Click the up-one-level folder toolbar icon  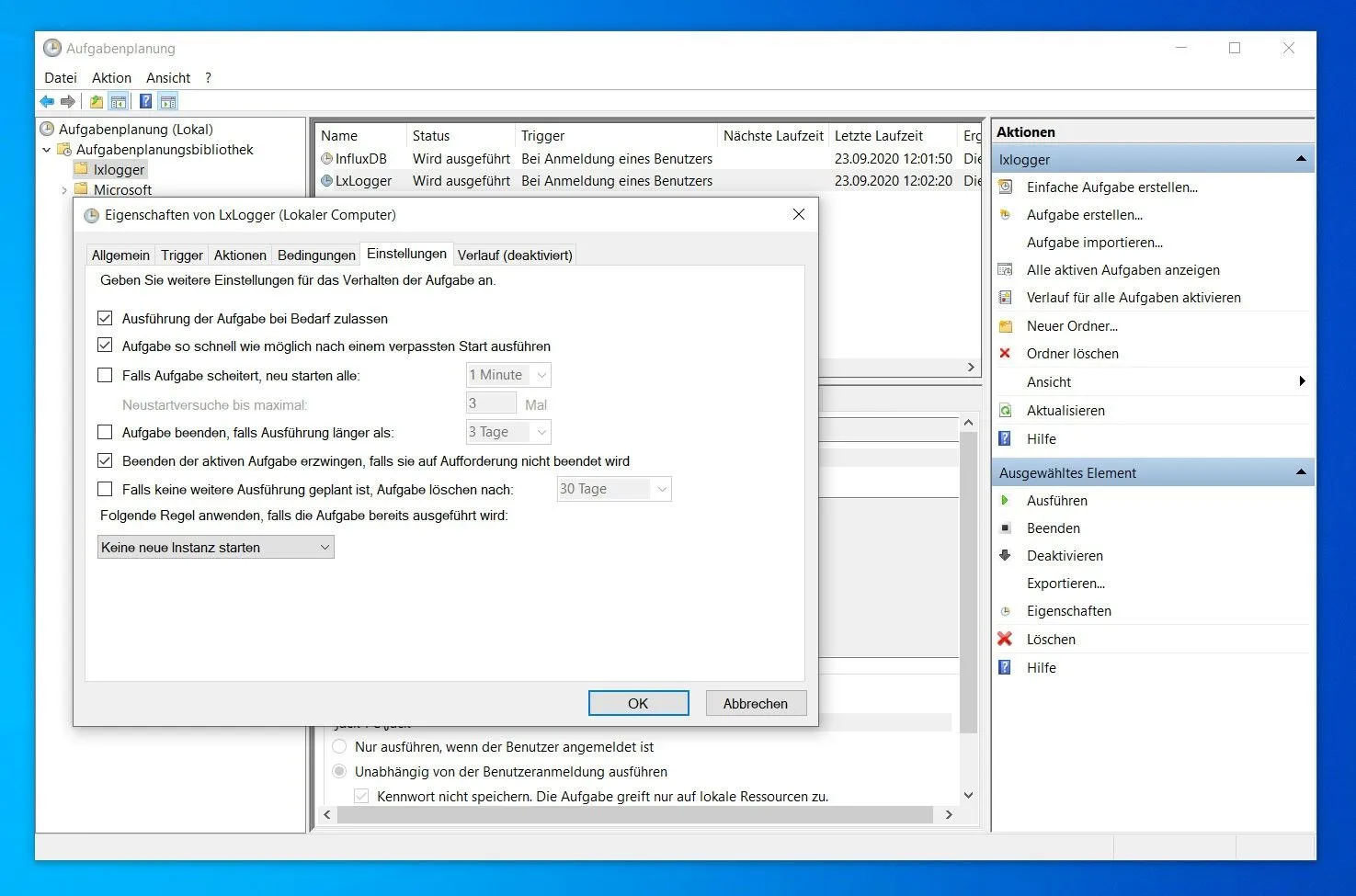coord(97,101)
